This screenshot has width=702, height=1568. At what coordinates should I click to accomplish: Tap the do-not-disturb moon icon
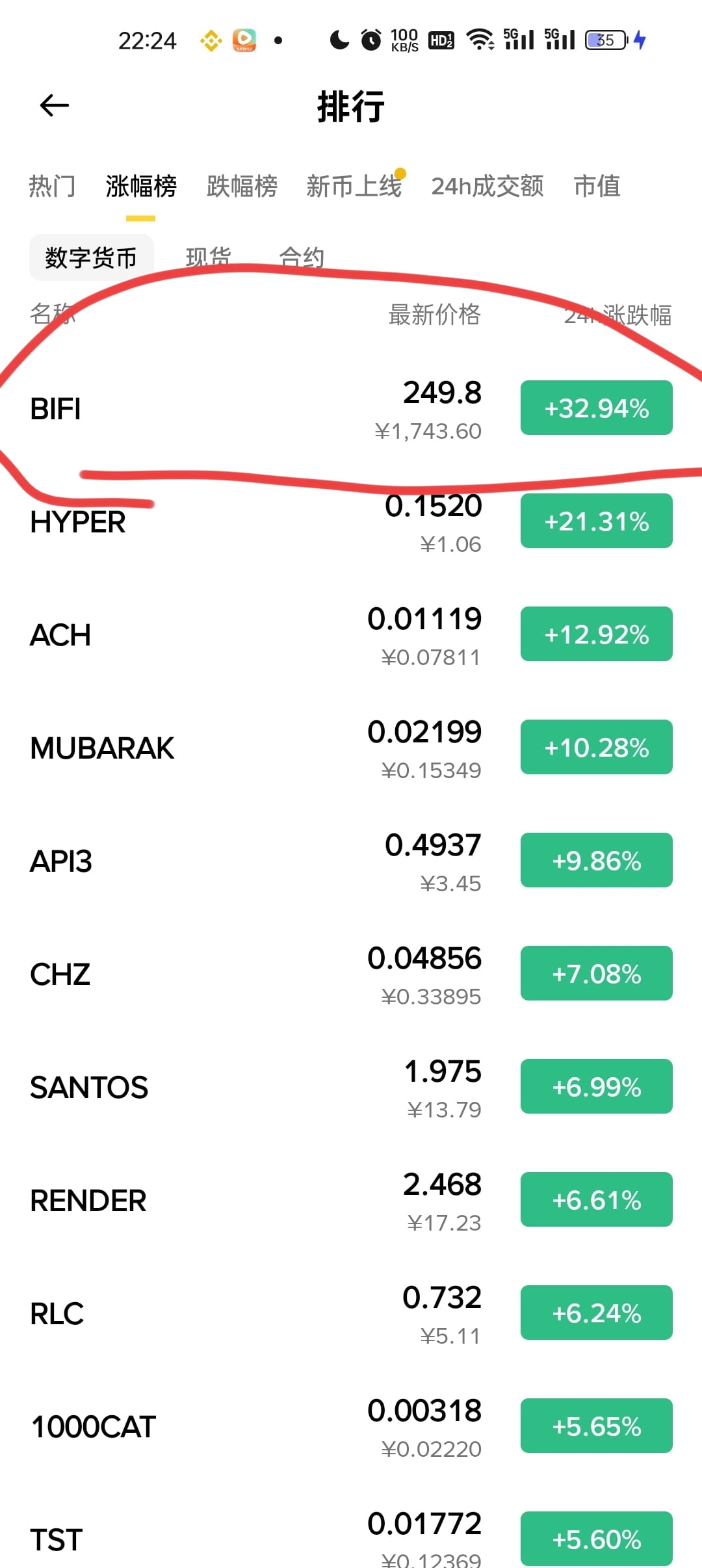click(339, 40)
